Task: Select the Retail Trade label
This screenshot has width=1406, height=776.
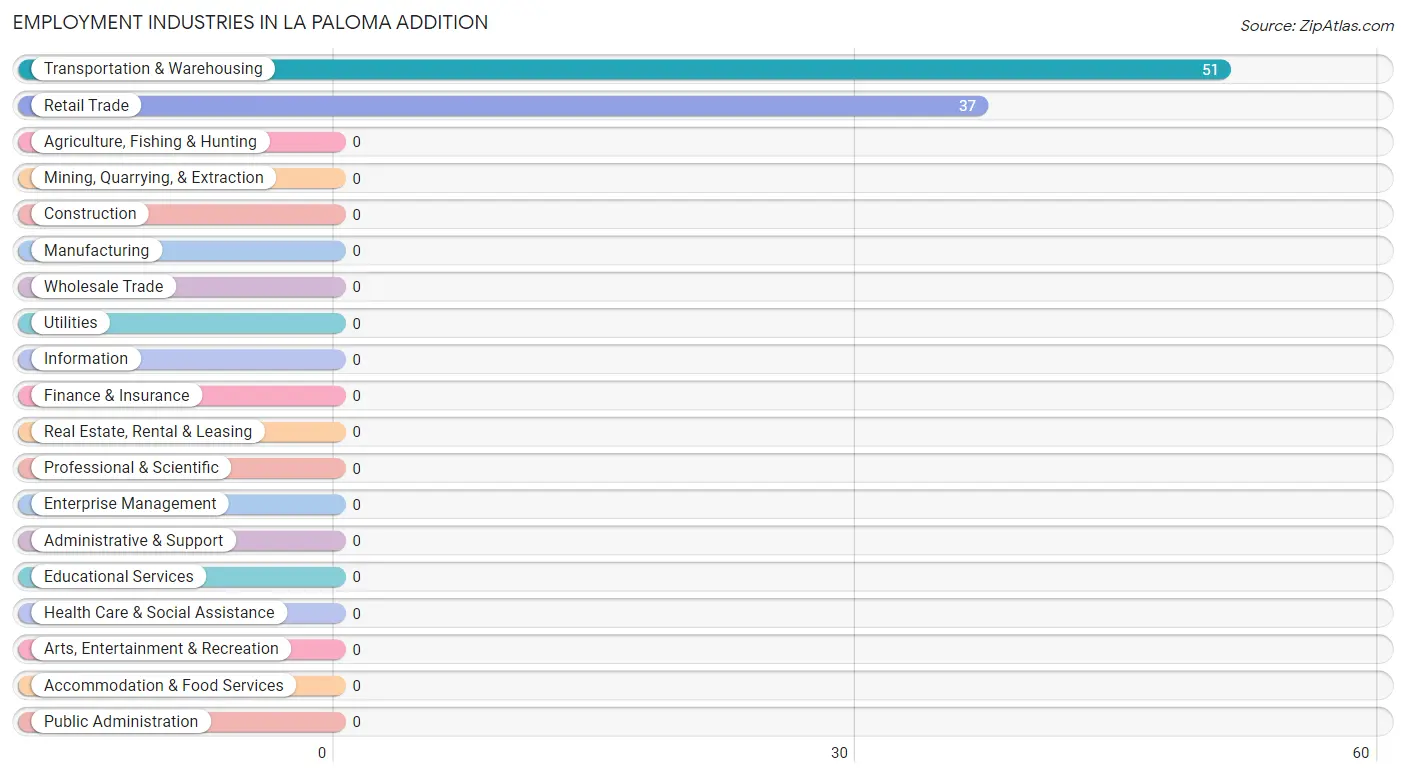Action: tap(86, 105)
